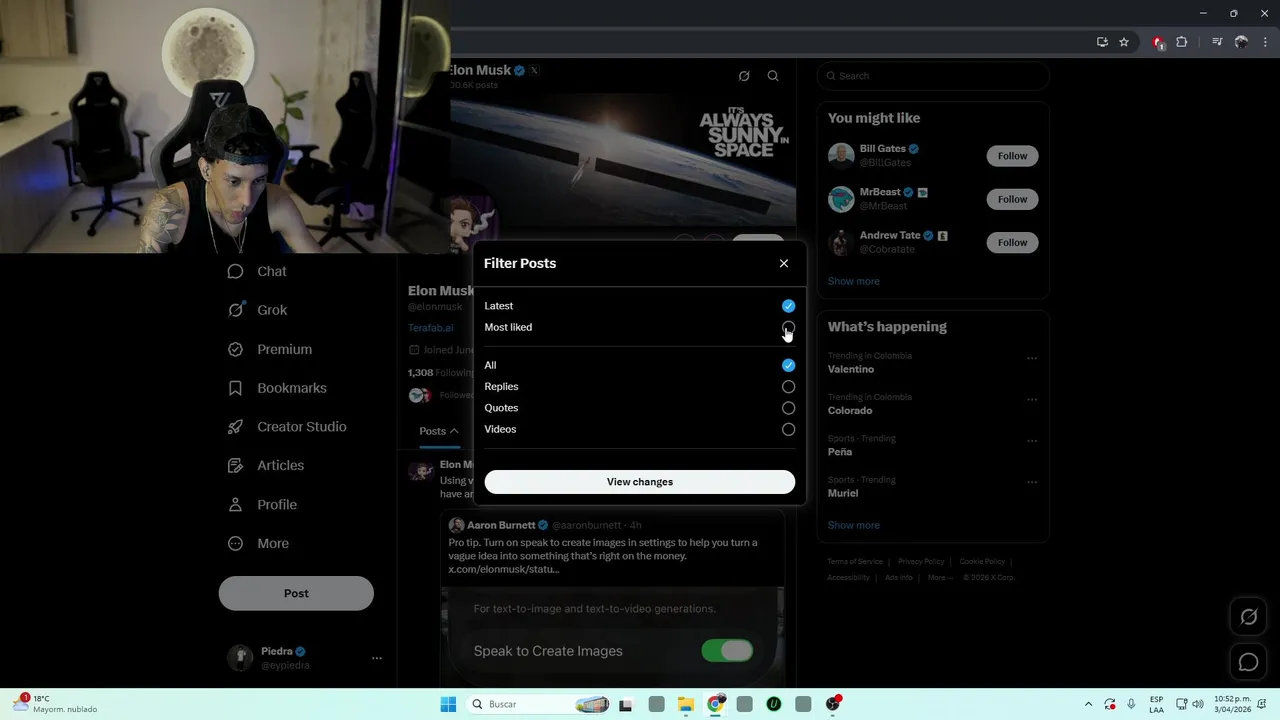Screen dimensions: 1280x720
Task: Open Privacy Policy footer link
Action: click(921, 562)
